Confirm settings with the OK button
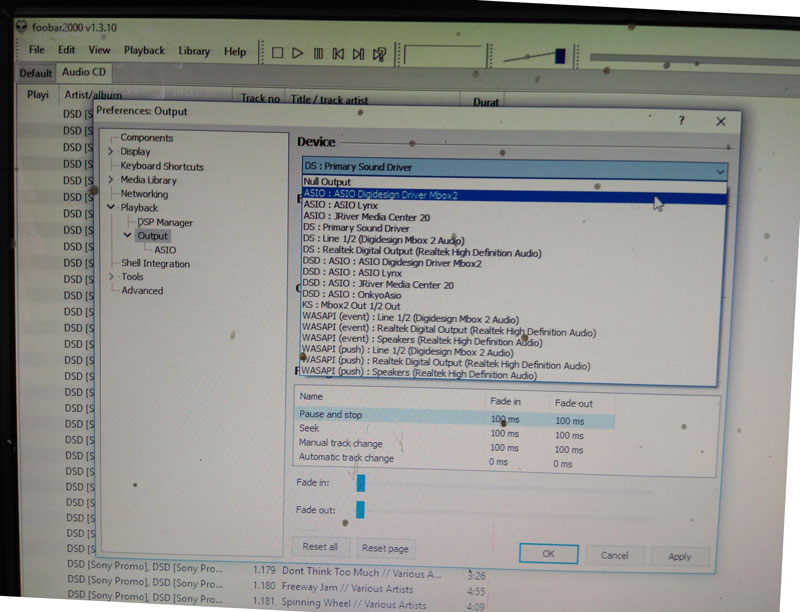The image size is (800, 612). point(548,554)
